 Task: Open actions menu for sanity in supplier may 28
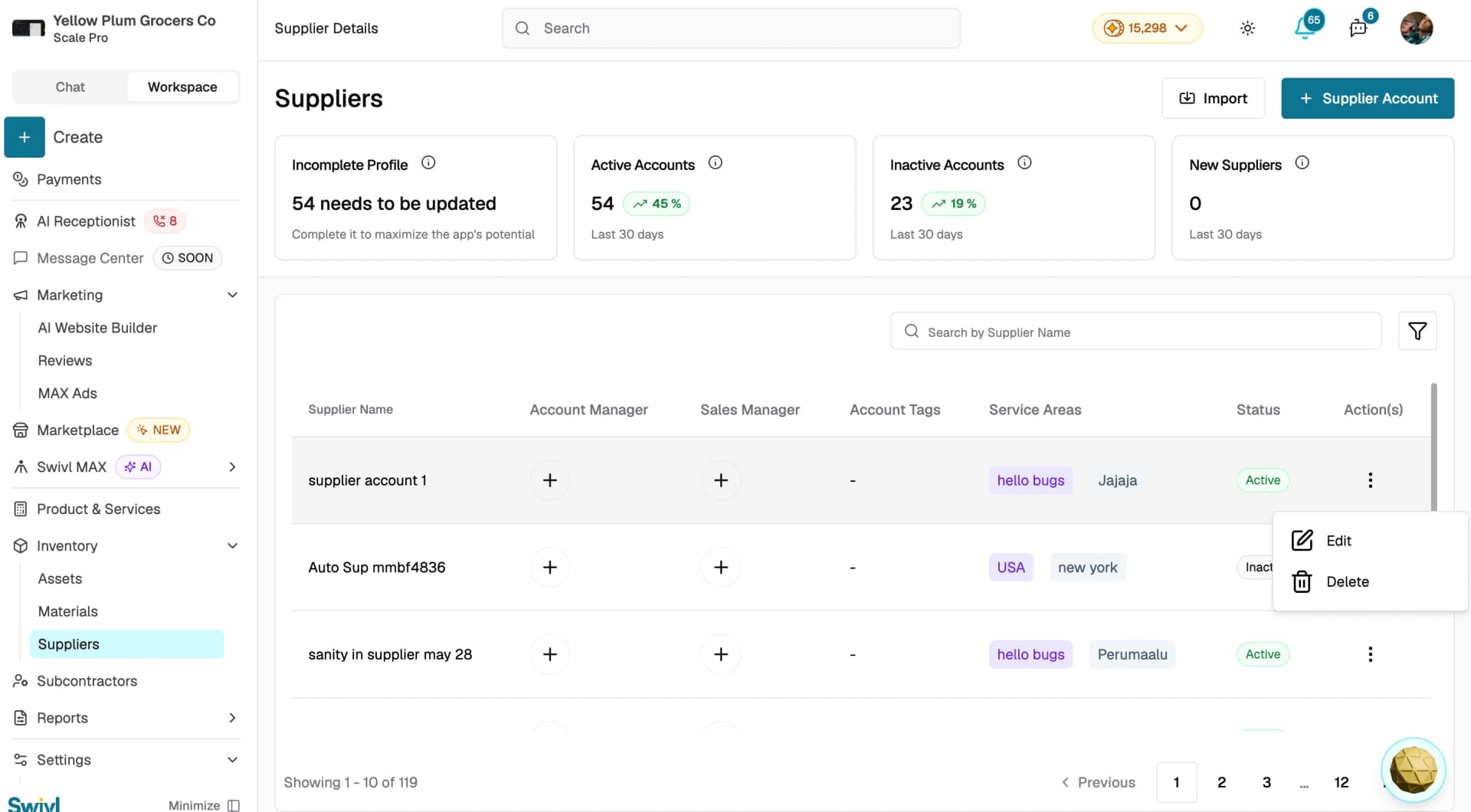1370,654
